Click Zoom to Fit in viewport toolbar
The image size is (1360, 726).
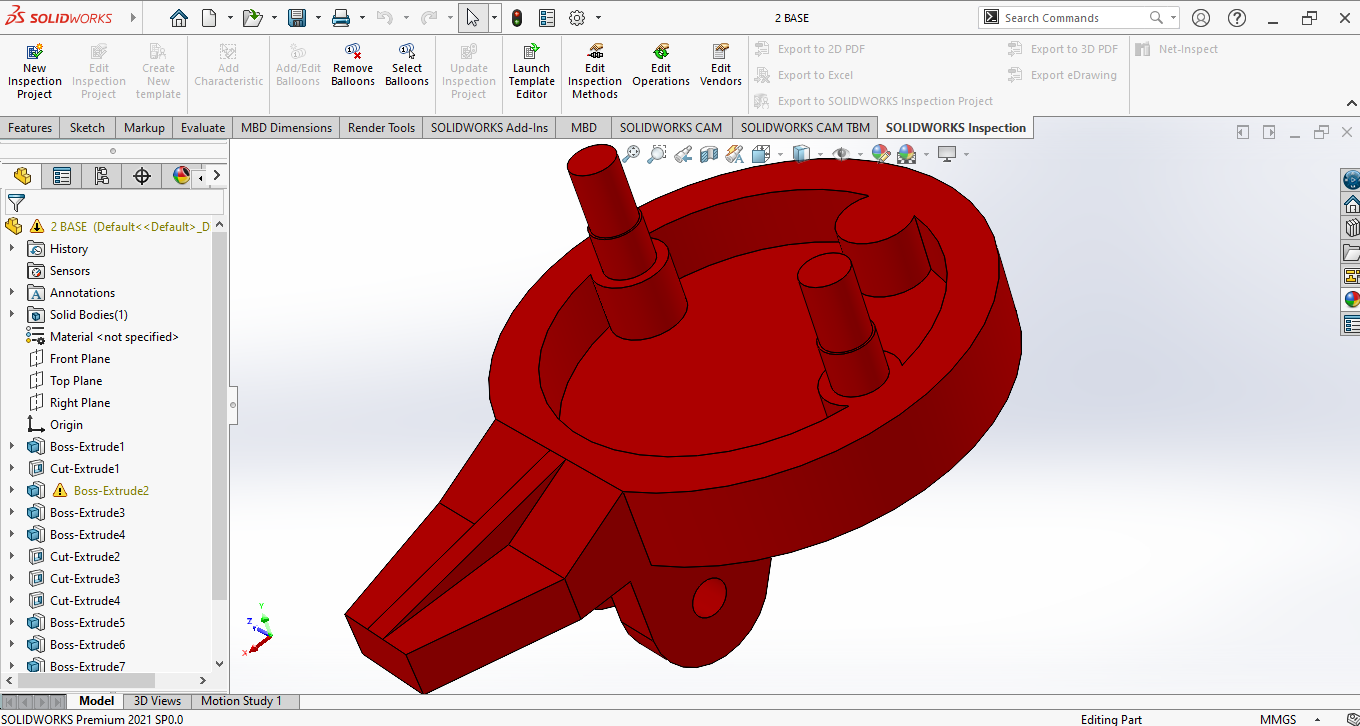[631, 154]
